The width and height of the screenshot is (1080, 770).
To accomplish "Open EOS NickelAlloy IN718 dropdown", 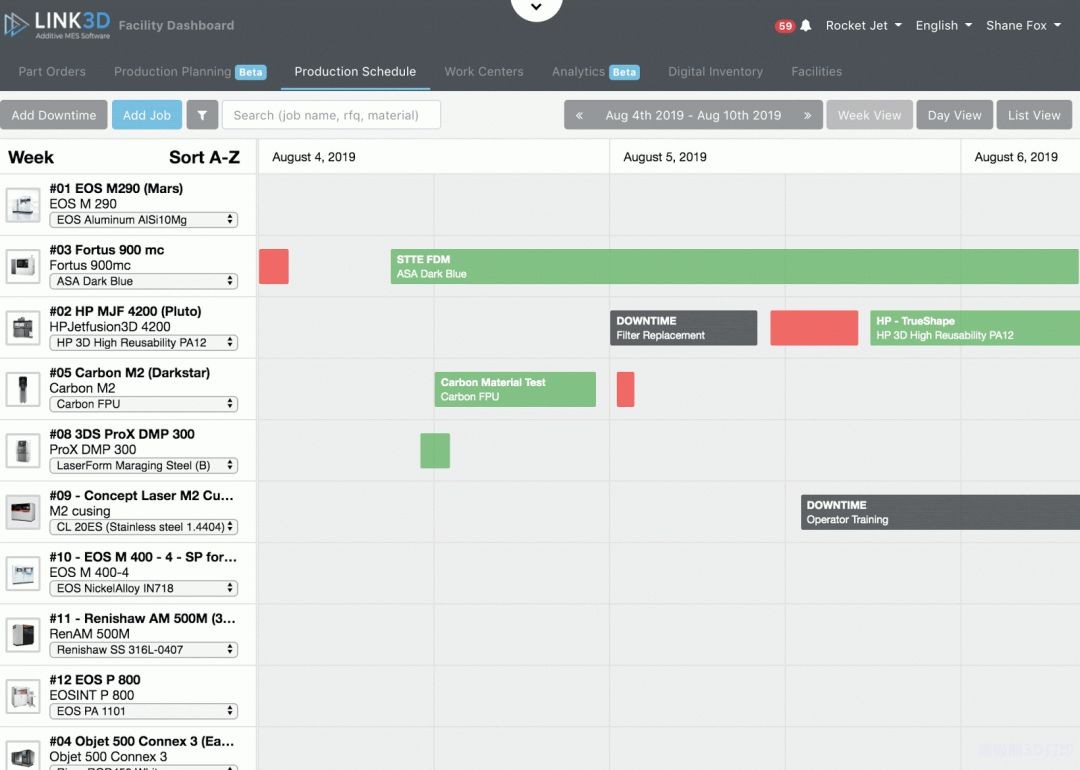I will click(x=143, y=588).
